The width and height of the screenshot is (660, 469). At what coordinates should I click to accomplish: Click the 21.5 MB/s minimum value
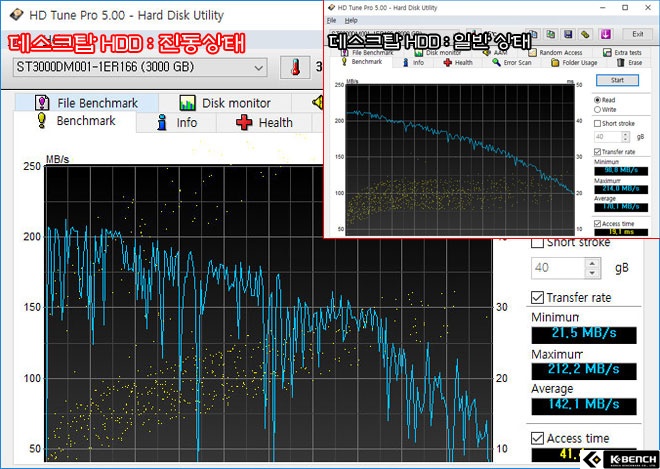click(584, 334)
